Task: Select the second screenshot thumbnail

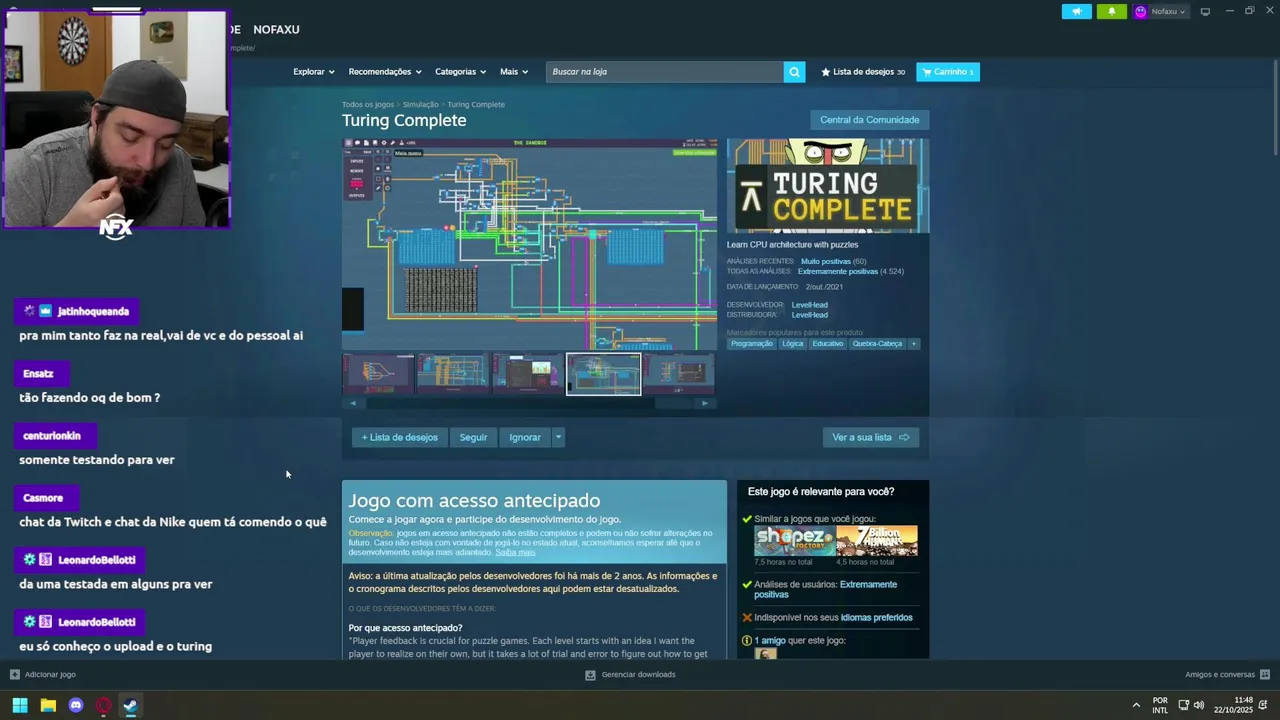Action: tap(453, 374)
